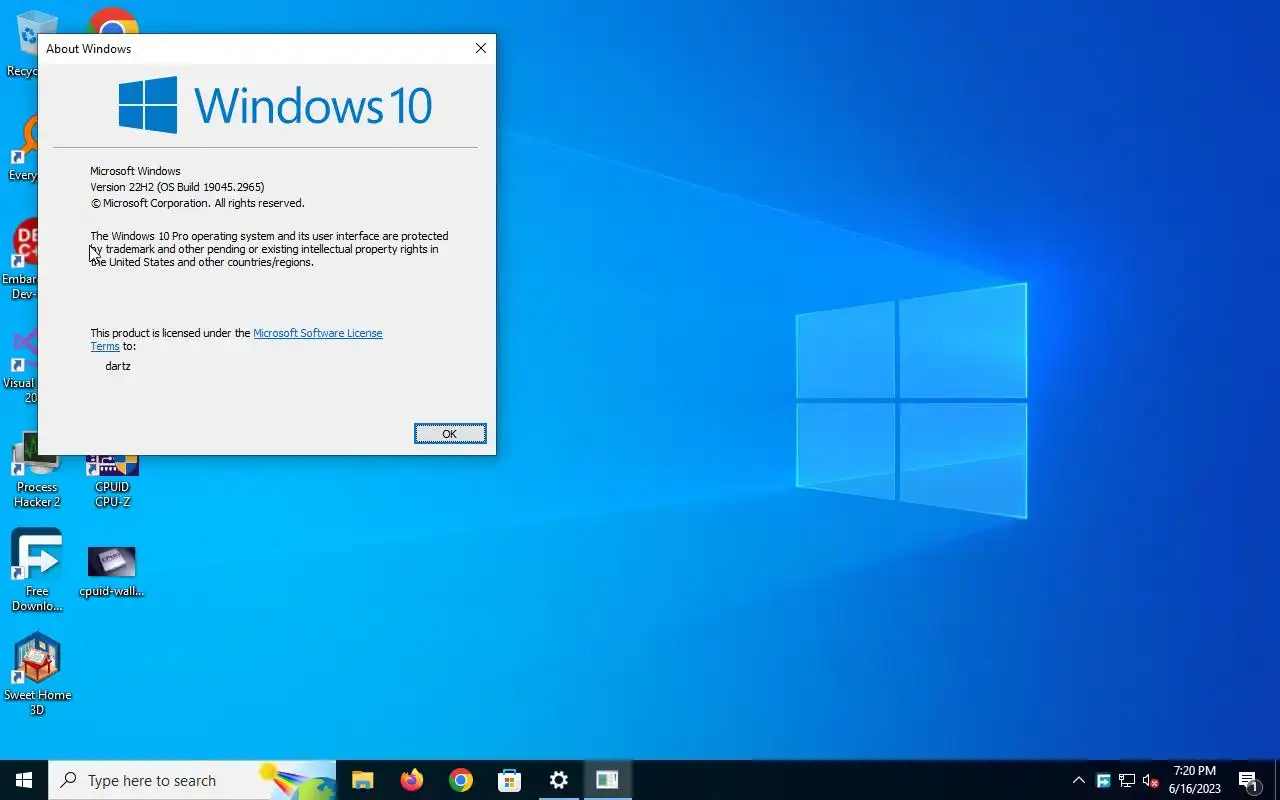Select the About Windows taskbar button

pyautogui.click(x=607, y=780)
